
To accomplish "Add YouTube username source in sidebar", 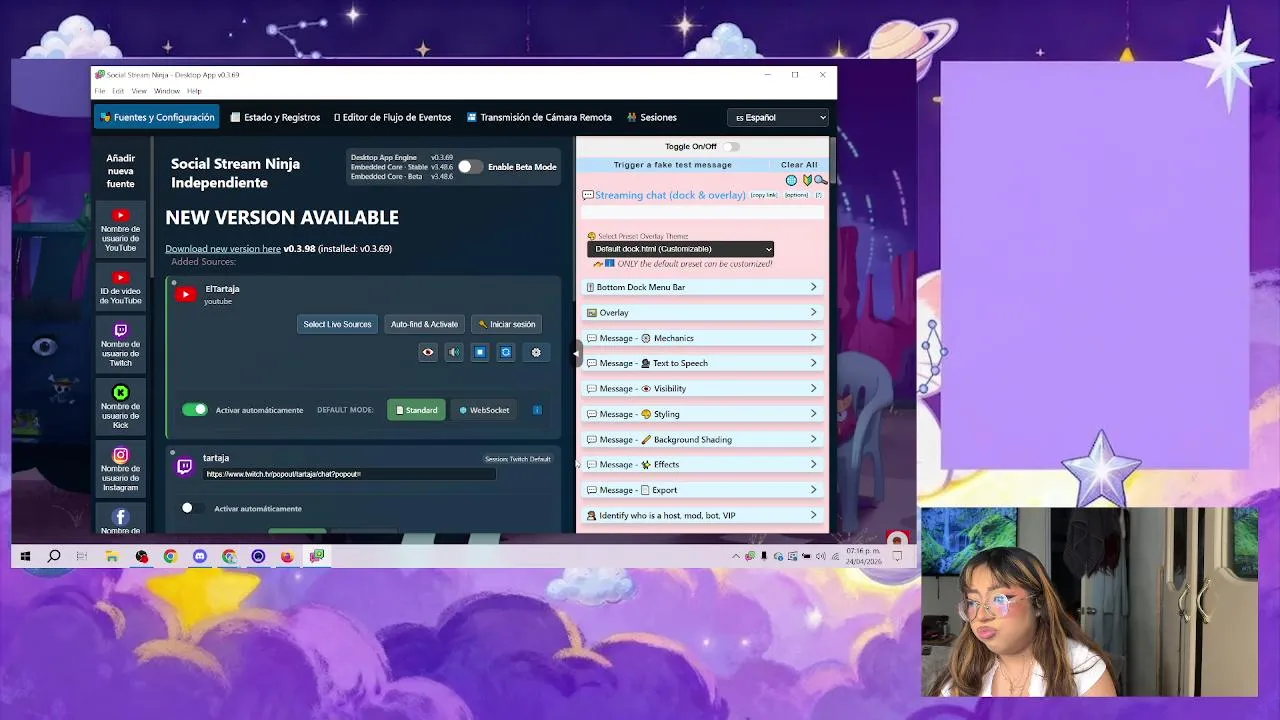I will tap(120, 229).
